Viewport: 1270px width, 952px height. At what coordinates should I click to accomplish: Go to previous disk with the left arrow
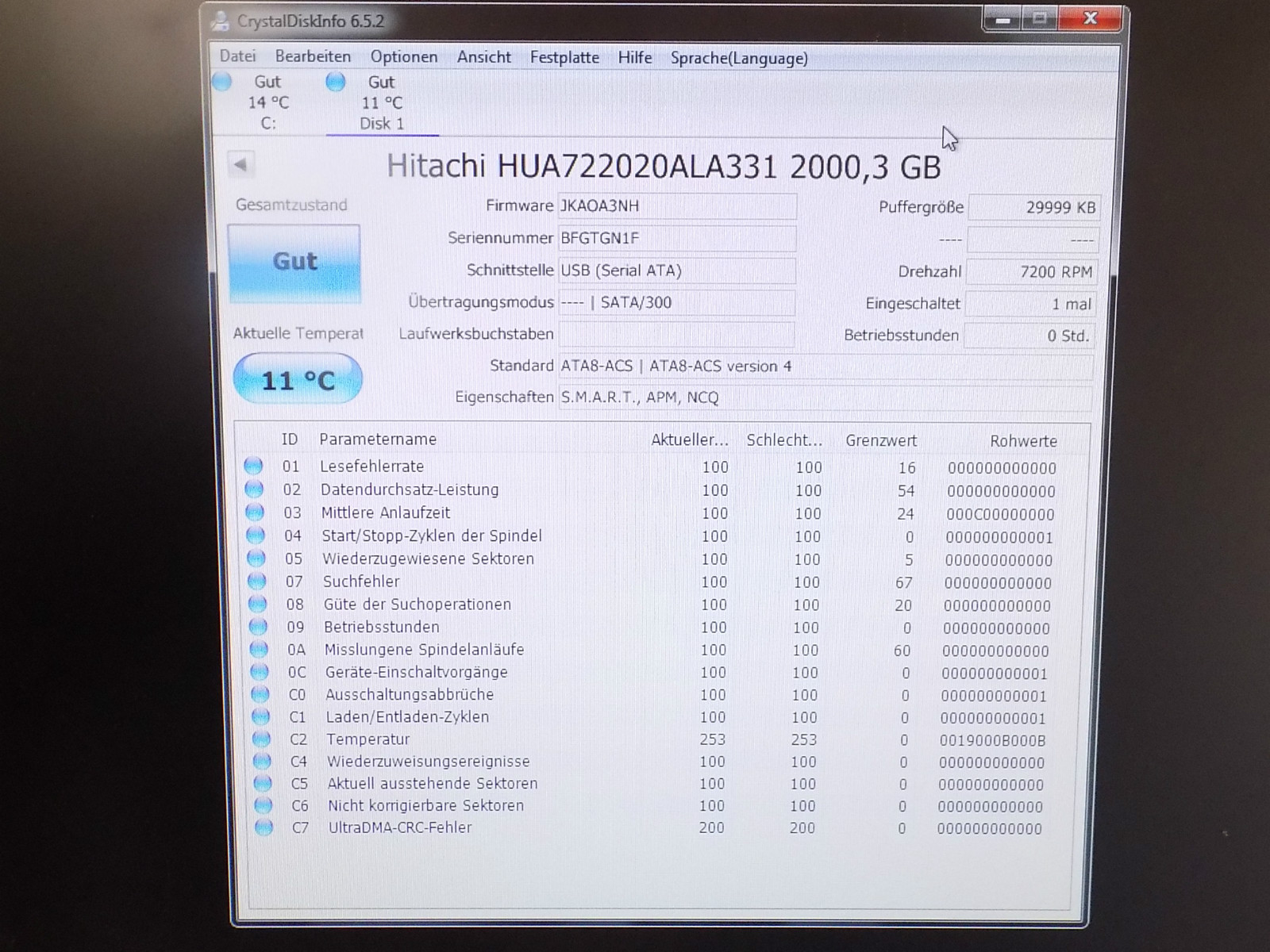coord(240,164)
